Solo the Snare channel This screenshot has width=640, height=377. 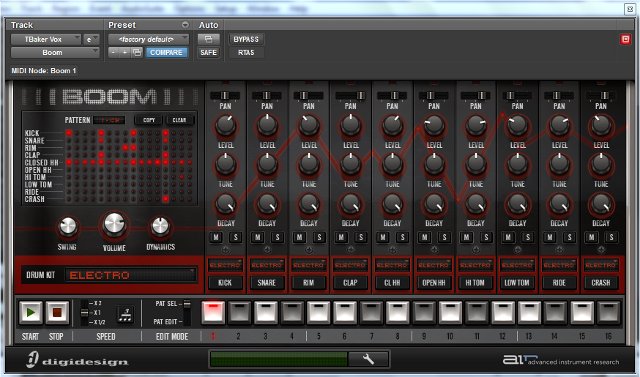point(278,237)
